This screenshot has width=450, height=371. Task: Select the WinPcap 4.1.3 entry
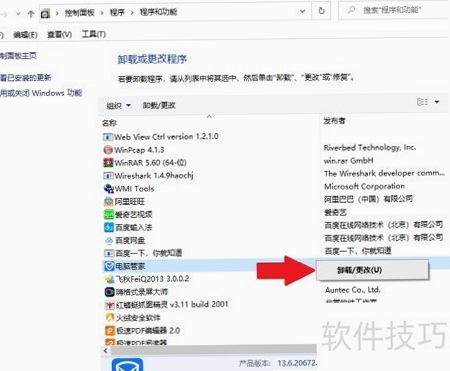pyautogui.click(x=139, y=150)
